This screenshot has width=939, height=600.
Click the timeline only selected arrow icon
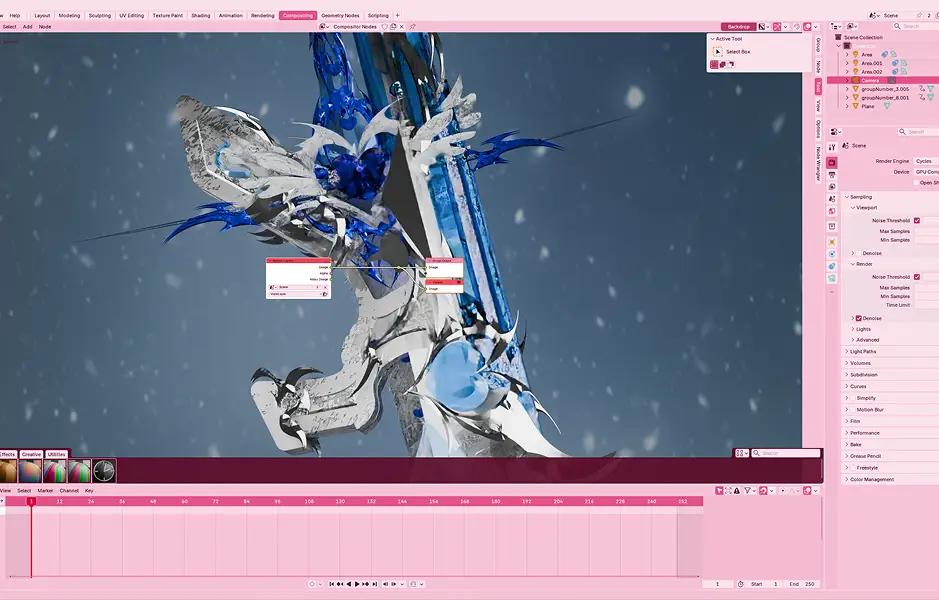(719, 490)
